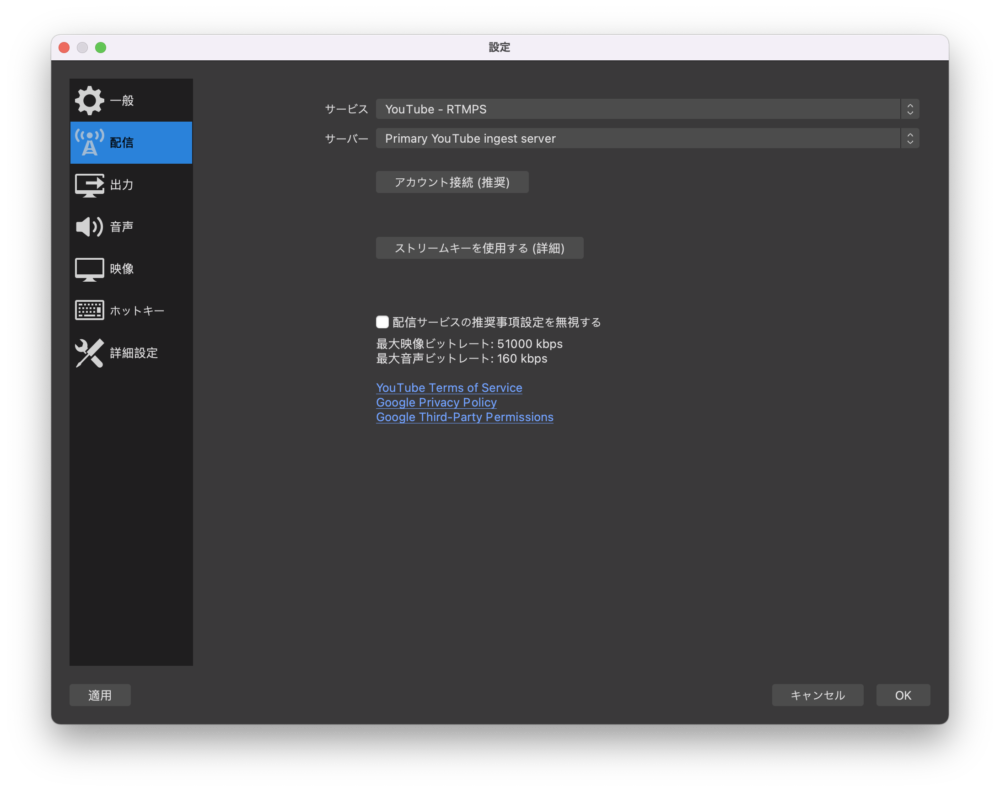Open Google Privacy Policy link
This screenshot has height=792, width=1000.
pyautogui.click(x=436, y=402)
